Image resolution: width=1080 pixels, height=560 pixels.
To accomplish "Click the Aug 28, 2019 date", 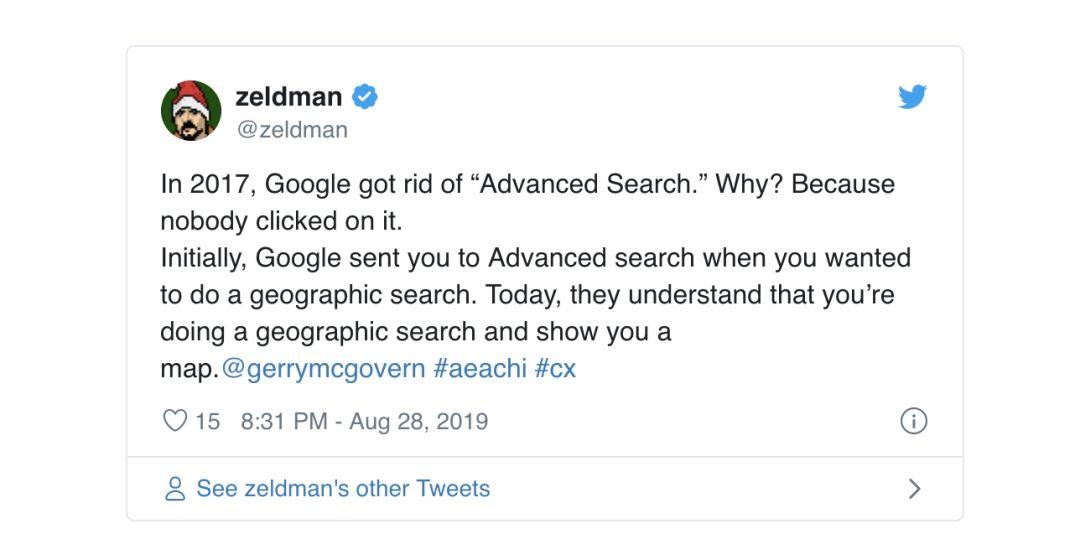I will pos(419,421).
